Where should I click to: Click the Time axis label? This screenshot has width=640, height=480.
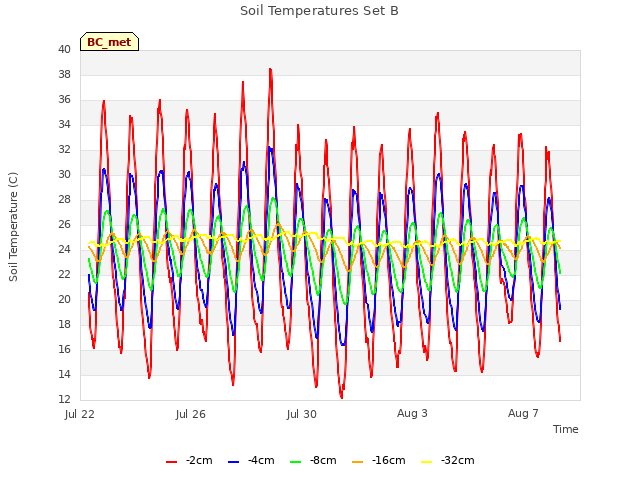(x=566, y=429)
